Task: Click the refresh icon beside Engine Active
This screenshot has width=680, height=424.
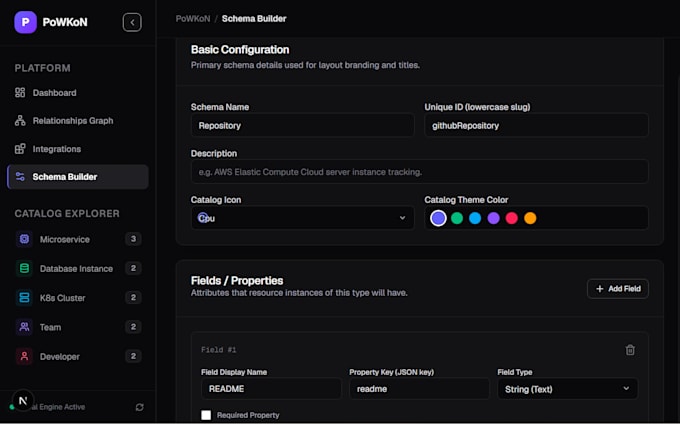Action: [x=140, y=407]
